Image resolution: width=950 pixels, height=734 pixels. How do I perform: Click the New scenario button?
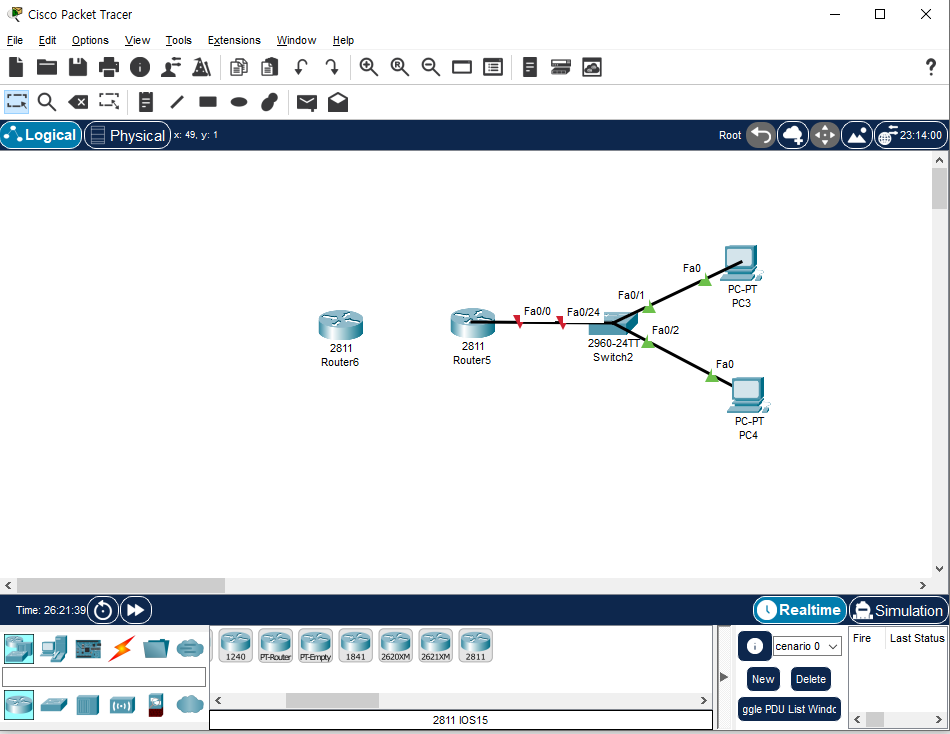(x=763, y=679)
